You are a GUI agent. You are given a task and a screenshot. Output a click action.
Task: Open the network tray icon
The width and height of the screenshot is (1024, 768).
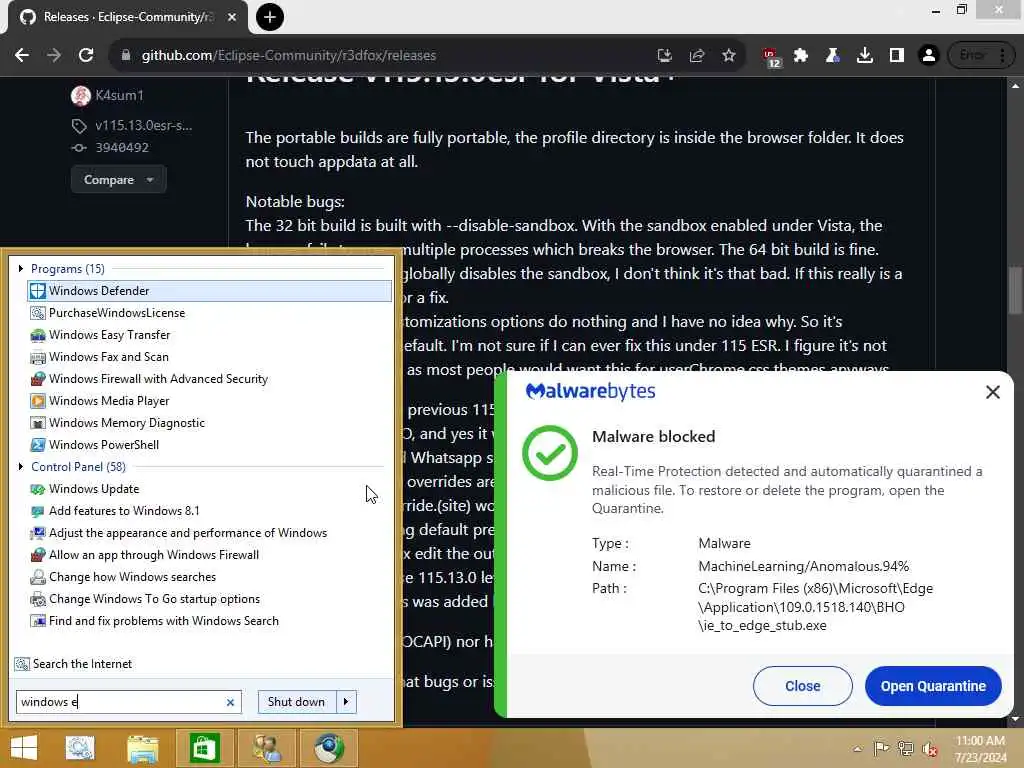905,748
